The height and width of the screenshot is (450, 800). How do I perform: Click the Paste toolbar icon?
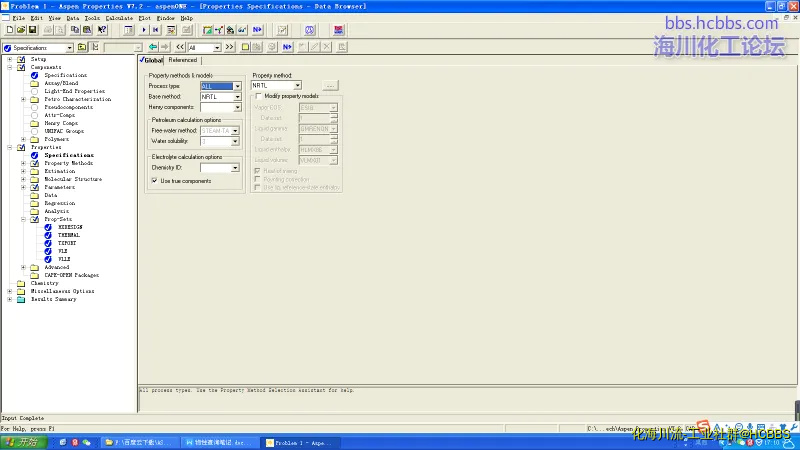(87, 30)
